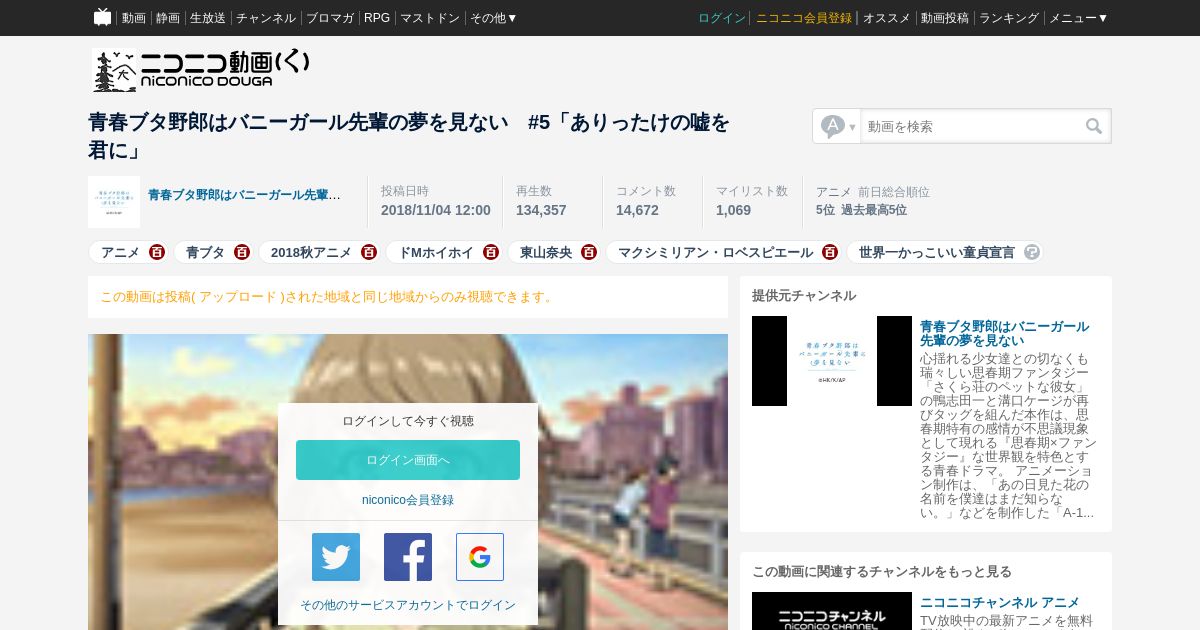Viewport: 1200px width, 630px height.
Task: Open dictionary icon next to マクシミリアン・ロベスピエール tag
Action: point(830,252)
